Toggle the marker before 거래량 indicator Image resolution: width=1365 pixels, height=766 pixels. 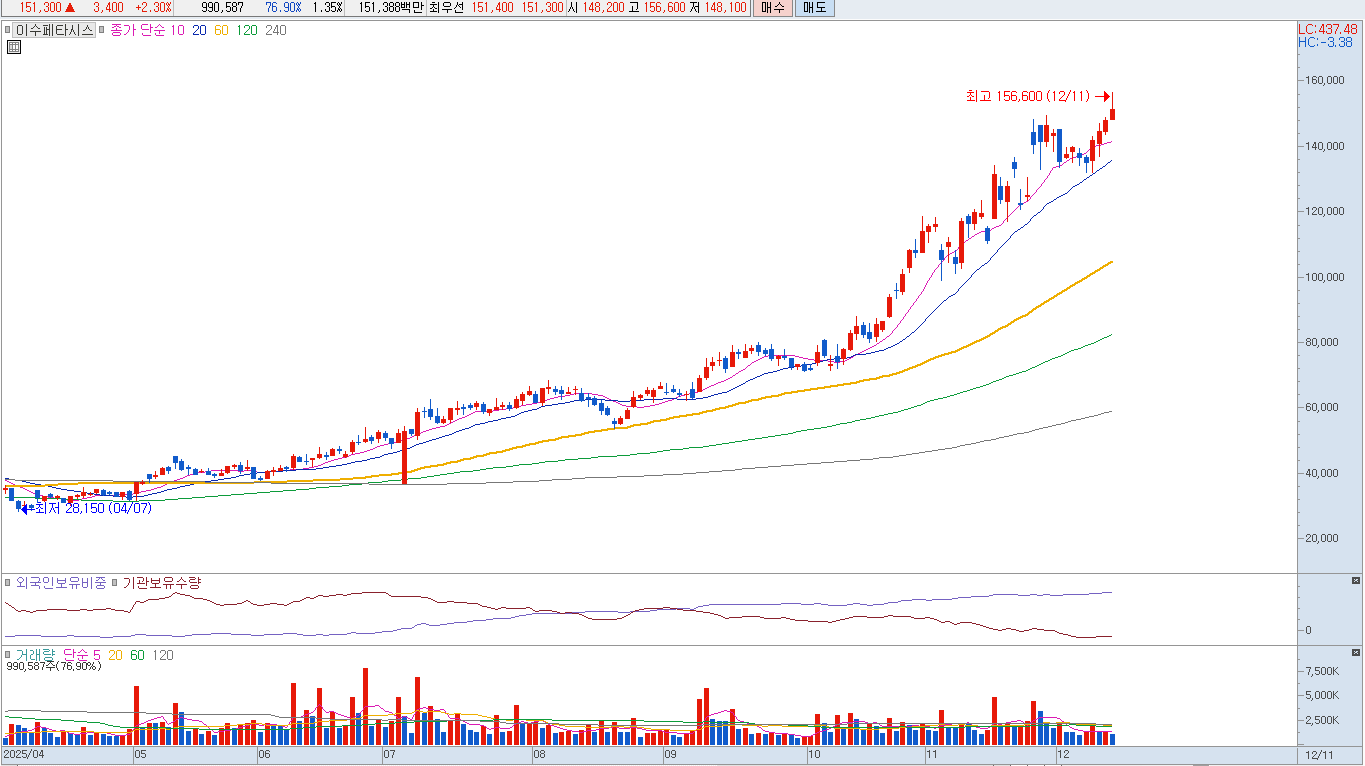[8, 655]
